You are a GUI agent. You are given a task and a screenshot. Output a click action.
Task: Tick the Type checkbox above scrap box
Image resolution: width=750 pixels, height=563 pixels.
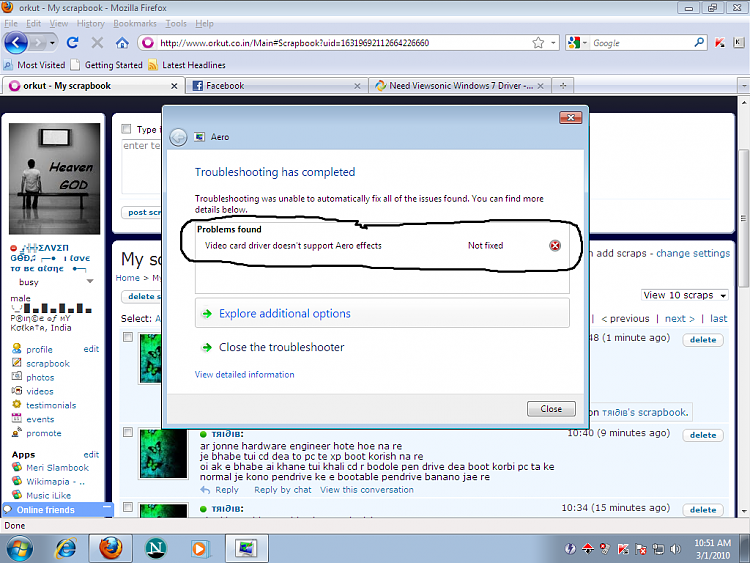tap(126, 129)
